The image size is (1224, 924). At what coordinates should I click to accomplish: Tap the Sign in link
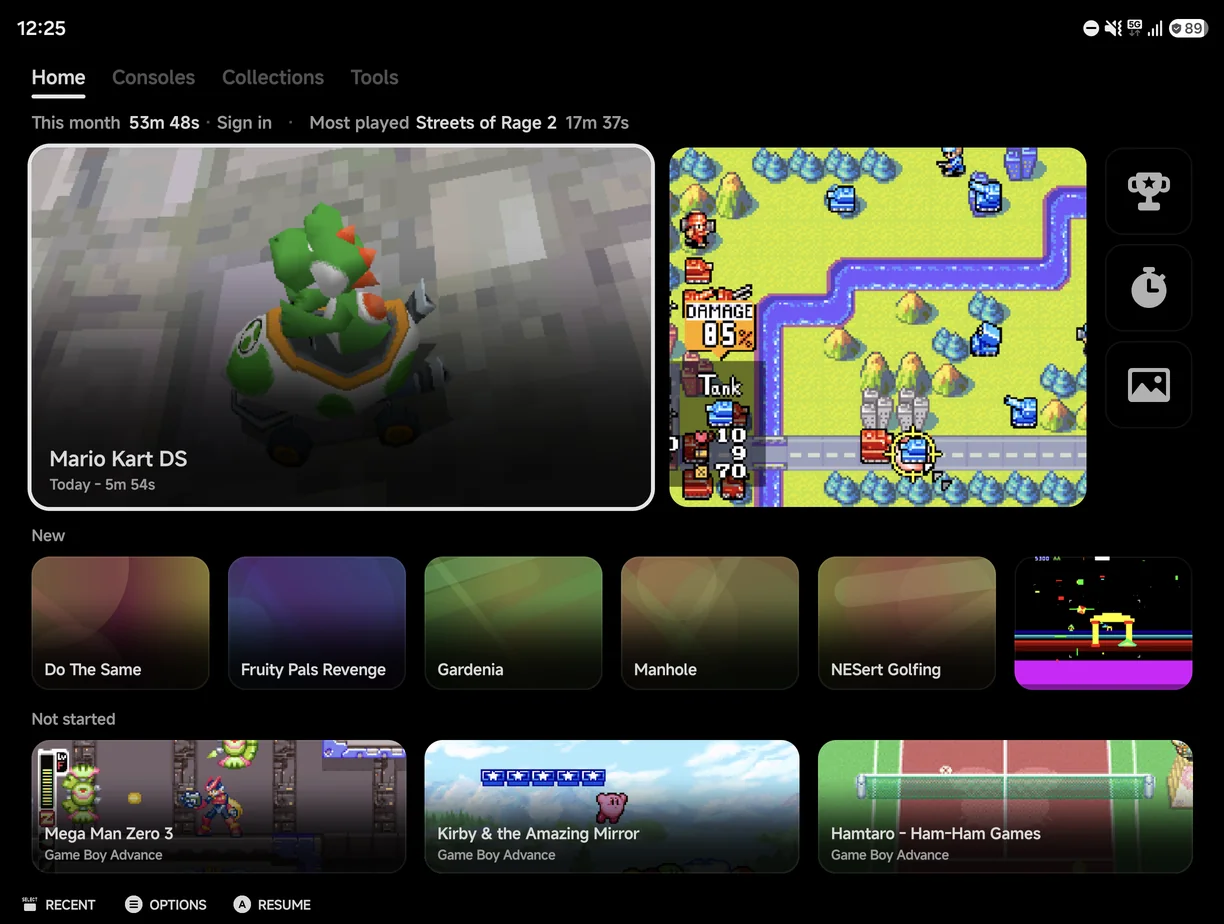click(x=244, y=123)
